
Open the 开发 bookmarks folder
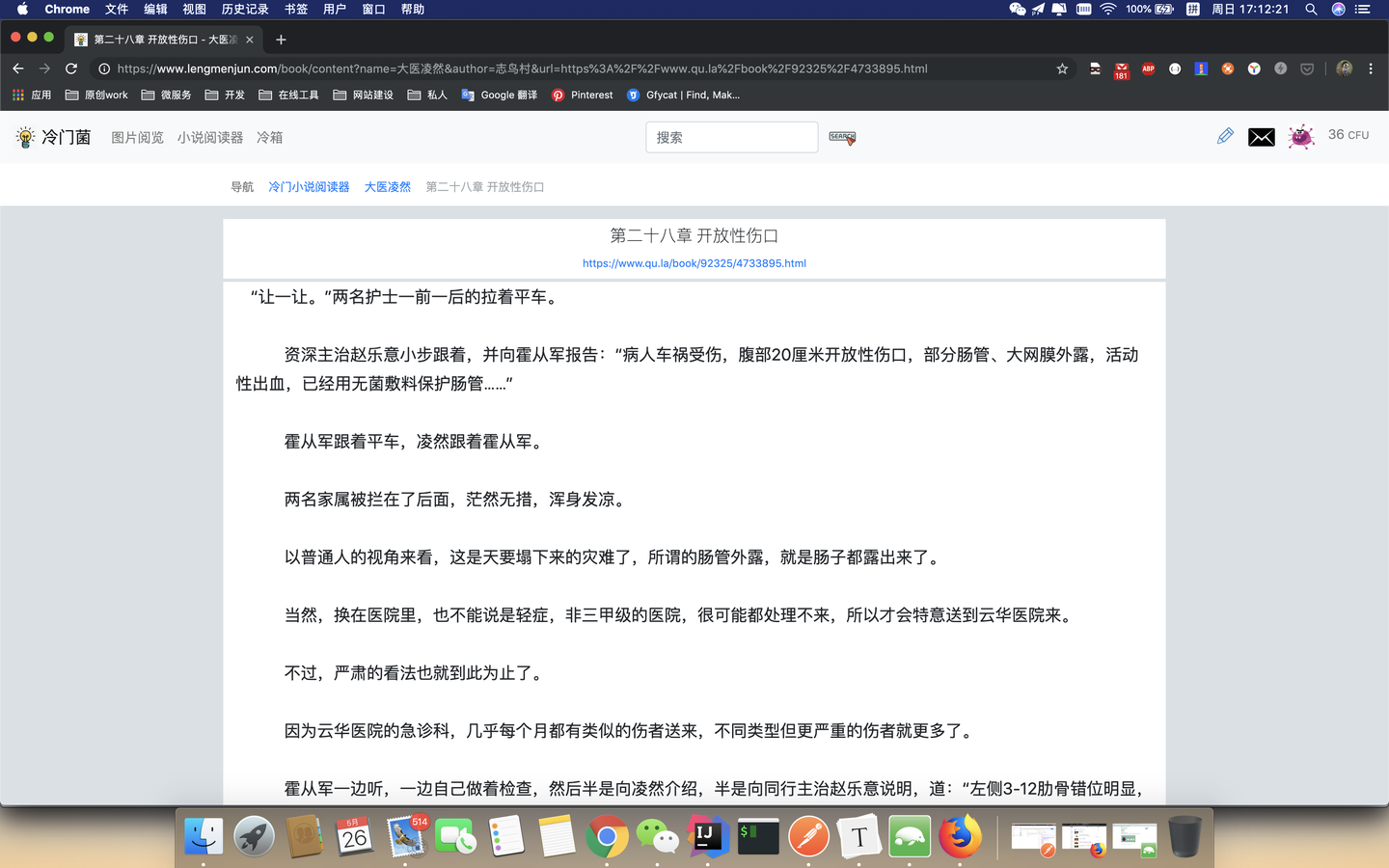click(x=225, y=95)
